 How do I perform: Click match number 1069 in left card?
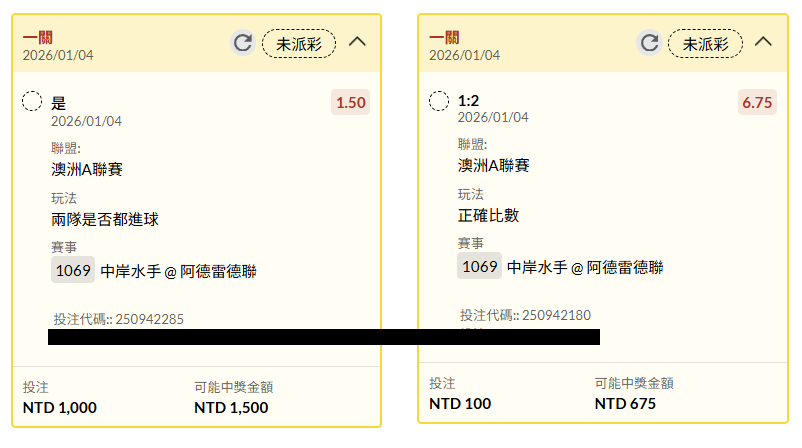(x=73, y=270)
